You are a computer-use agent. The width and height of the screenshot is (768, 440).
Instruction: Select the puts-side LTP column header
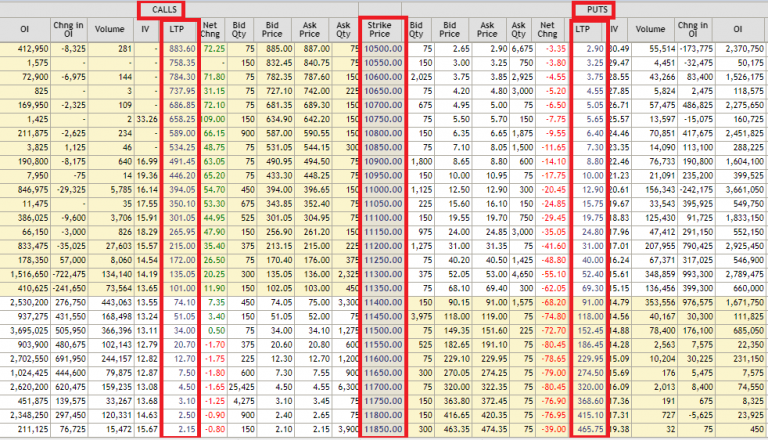[583, 29]
